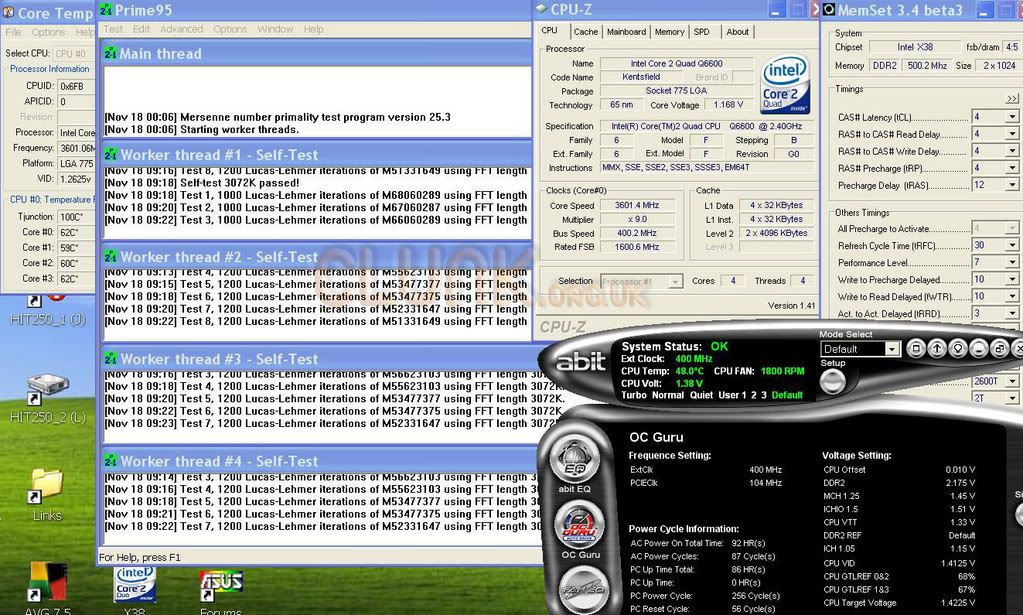This screenshot has width=1023, height=615.
Task: Click the Core Temp title bar icon
Action: (x=8, y=12)
